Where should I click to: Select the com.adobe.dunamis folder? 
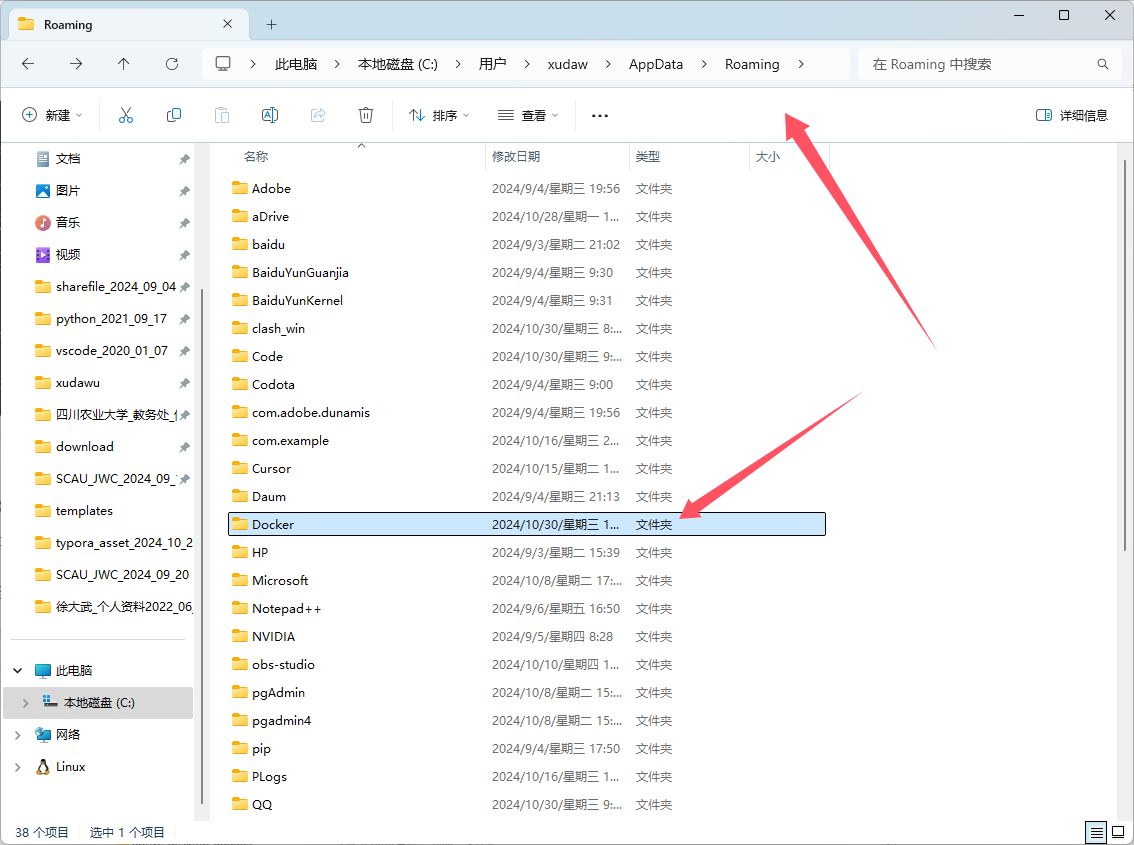point(526,412)
